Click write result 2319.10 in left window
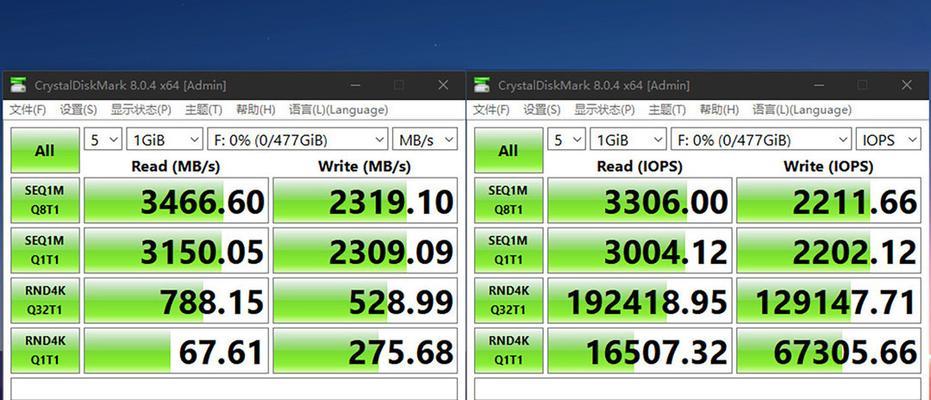The width and height of the screenshot is (931, 400). tap(365, 201)
